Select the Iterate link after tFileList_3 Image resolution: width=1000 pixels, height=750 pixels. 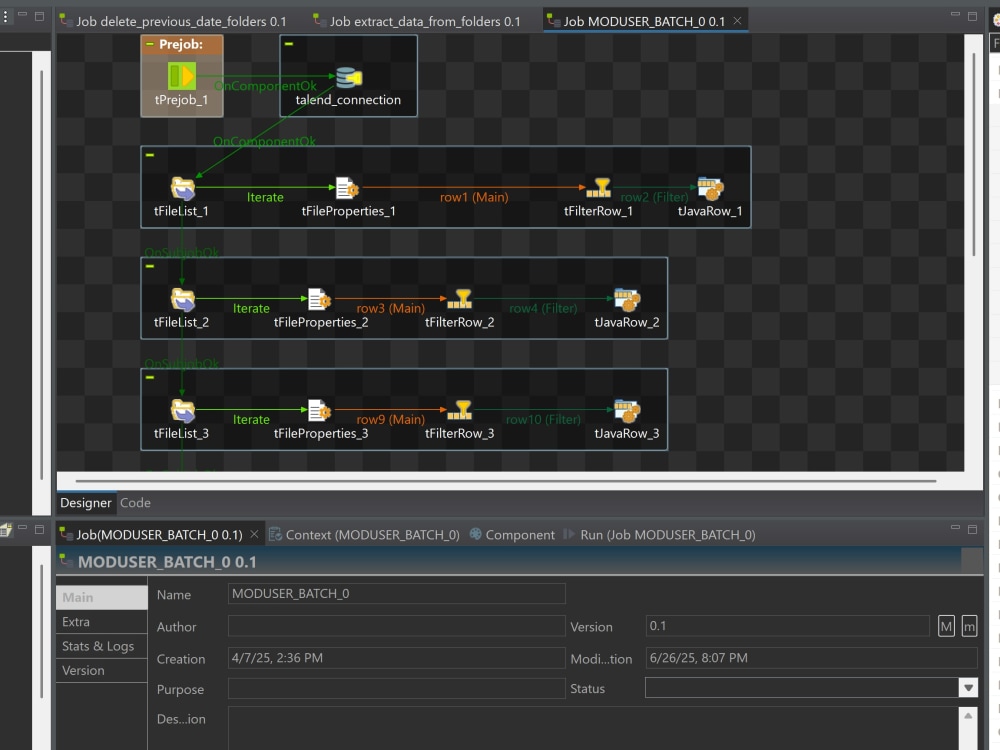[x=251, y=419]
